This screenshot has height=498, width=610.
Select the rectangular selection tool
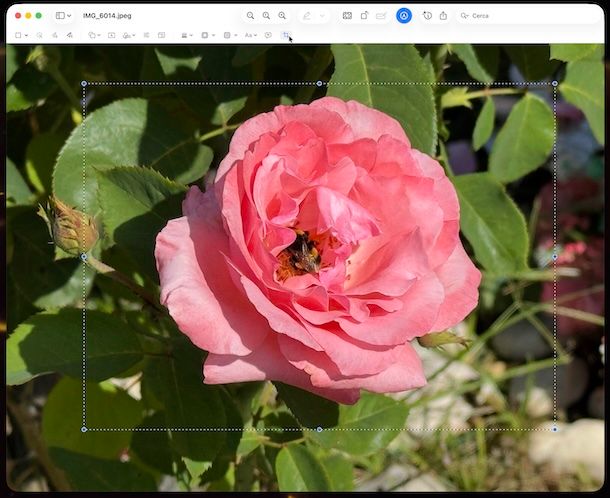click(18, 35)
